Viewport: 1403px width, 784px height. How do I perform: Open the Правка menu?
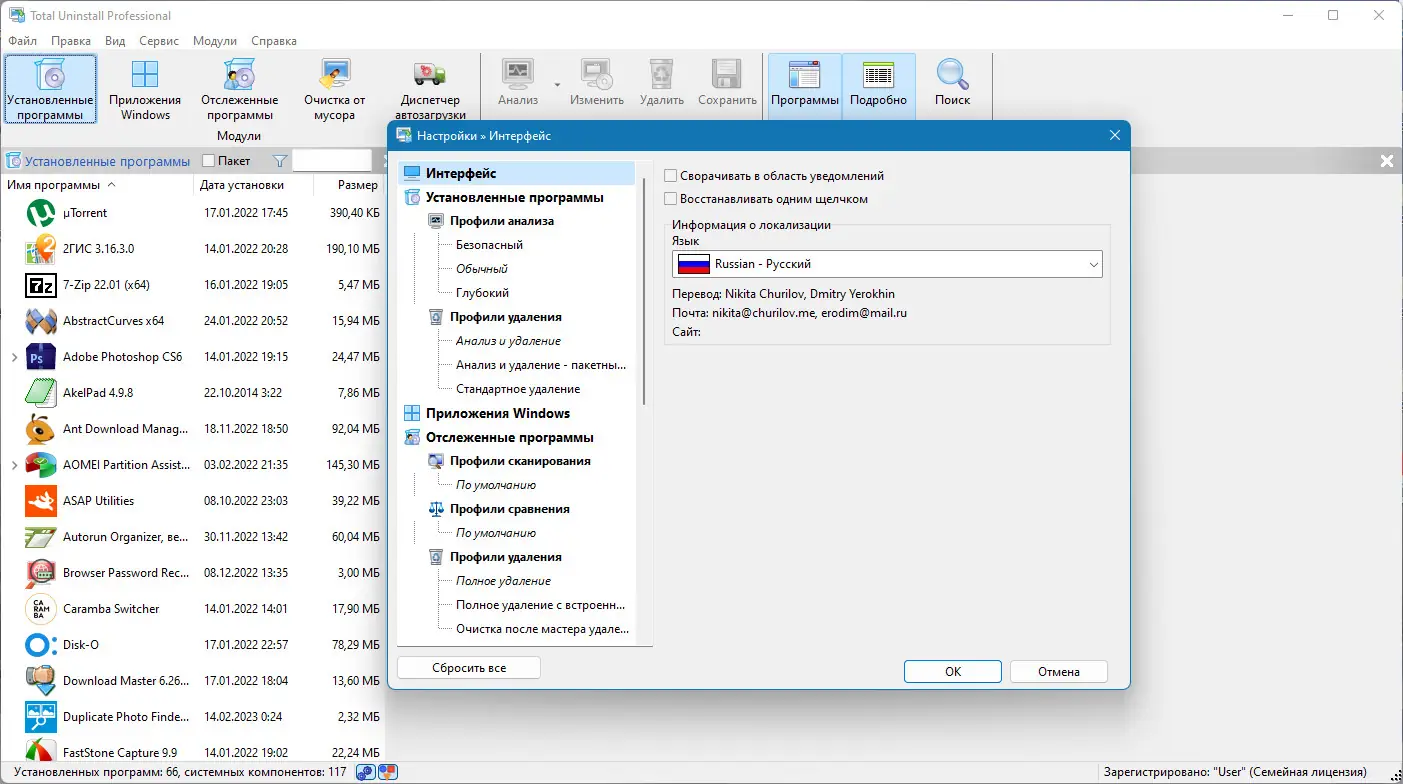point(71,41)
